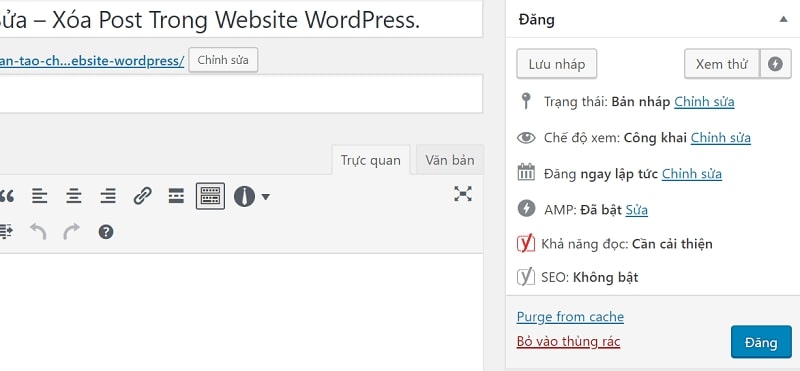Viewport: 800px width, 371px height.
Task: Click Purge from cache link
Action: (570, 317)
